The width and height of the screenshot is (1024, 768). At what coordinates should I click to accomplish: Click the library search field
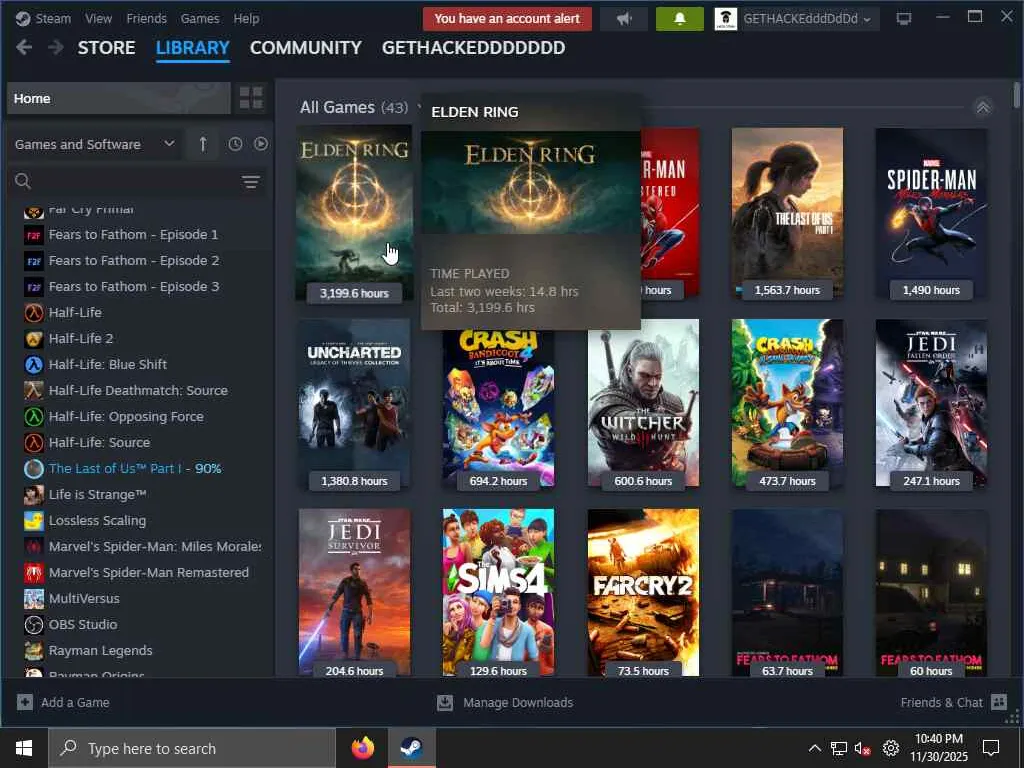point(135,181)
